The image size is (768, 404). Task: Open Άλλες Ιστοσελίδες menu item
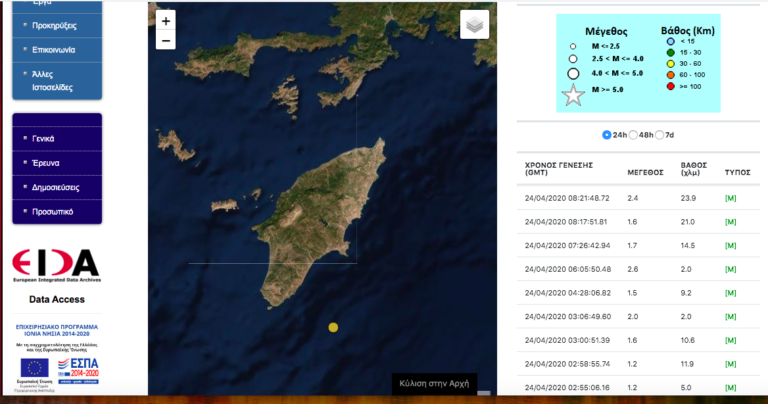pyautogui.click(x=52, y=81)
